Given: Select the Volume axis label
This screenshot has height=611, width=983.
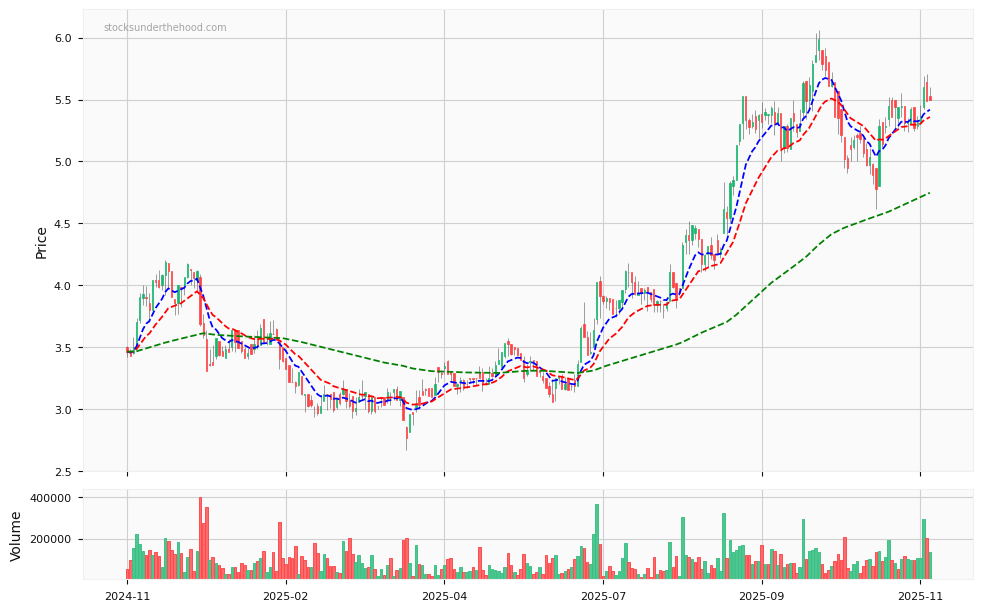Looking at the screenshot, I should pyautogui.click(x=14, y=534).
